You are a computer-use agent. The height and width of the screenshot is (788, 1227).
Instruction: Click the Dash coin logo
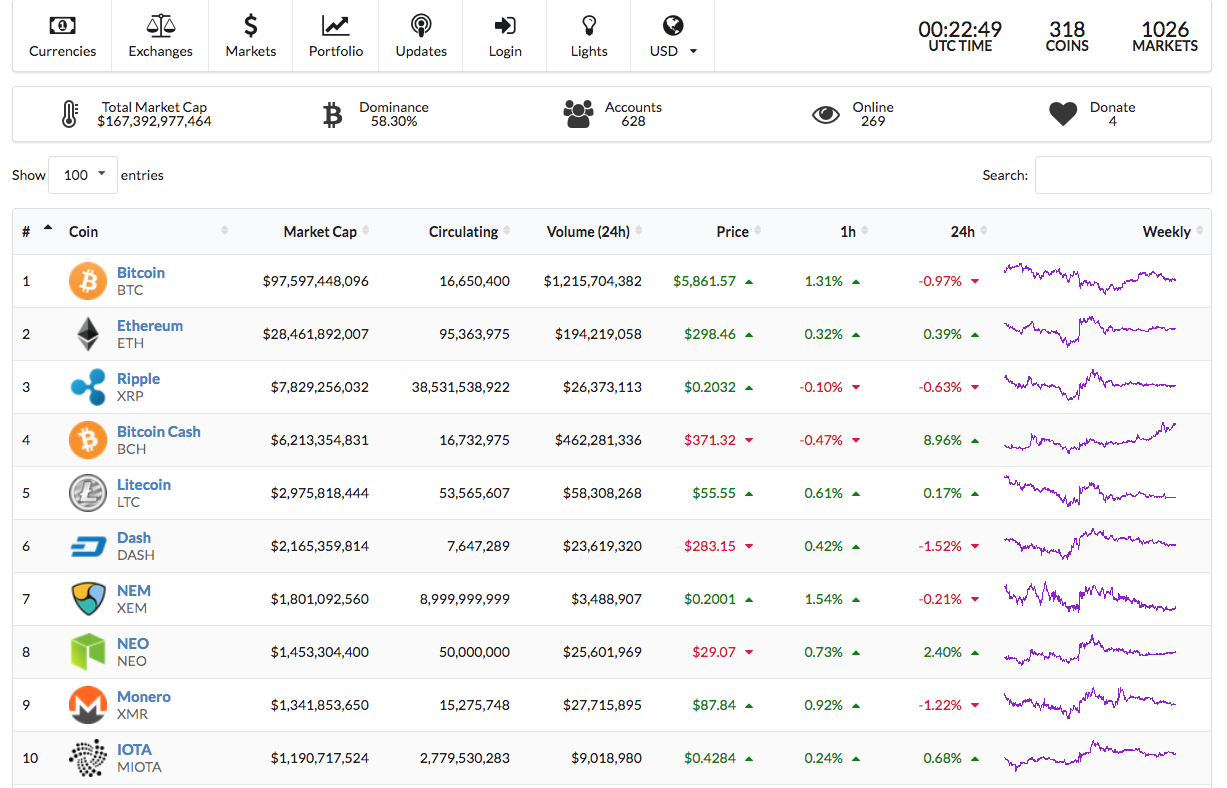pyautogui.click(x=88, y=546)
